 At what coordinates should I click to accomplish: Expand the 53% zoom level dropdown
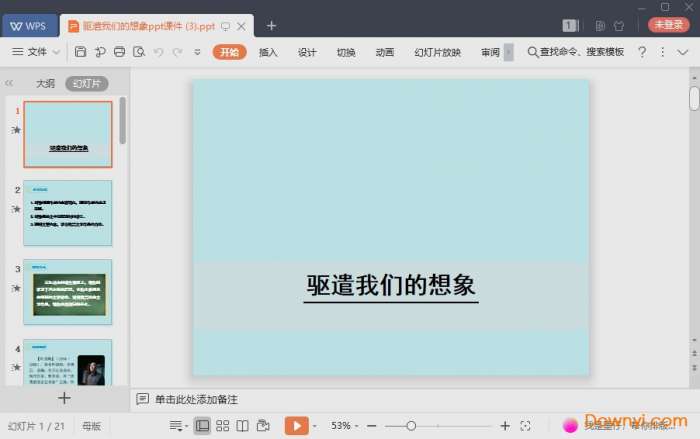click(x=345, y=426)
